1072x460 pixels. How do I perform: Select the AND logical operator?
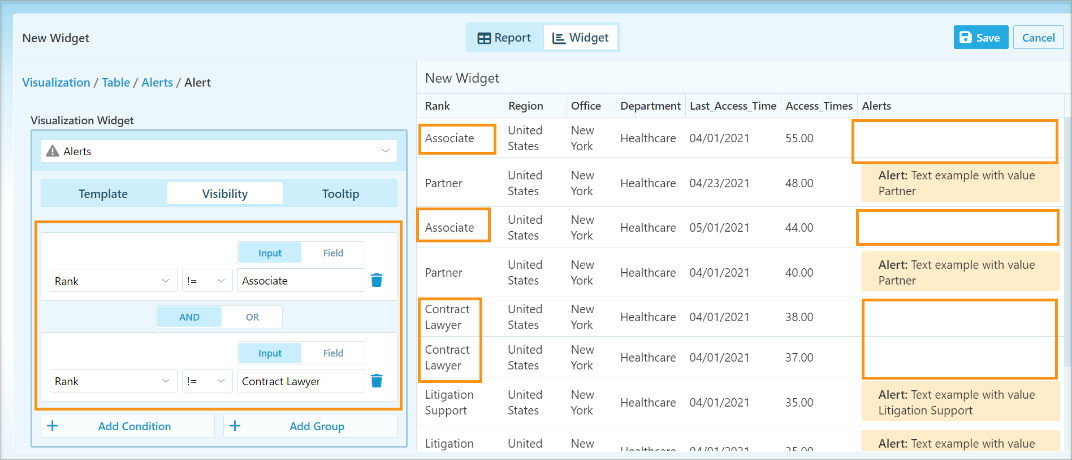click(x=189, y=317)
